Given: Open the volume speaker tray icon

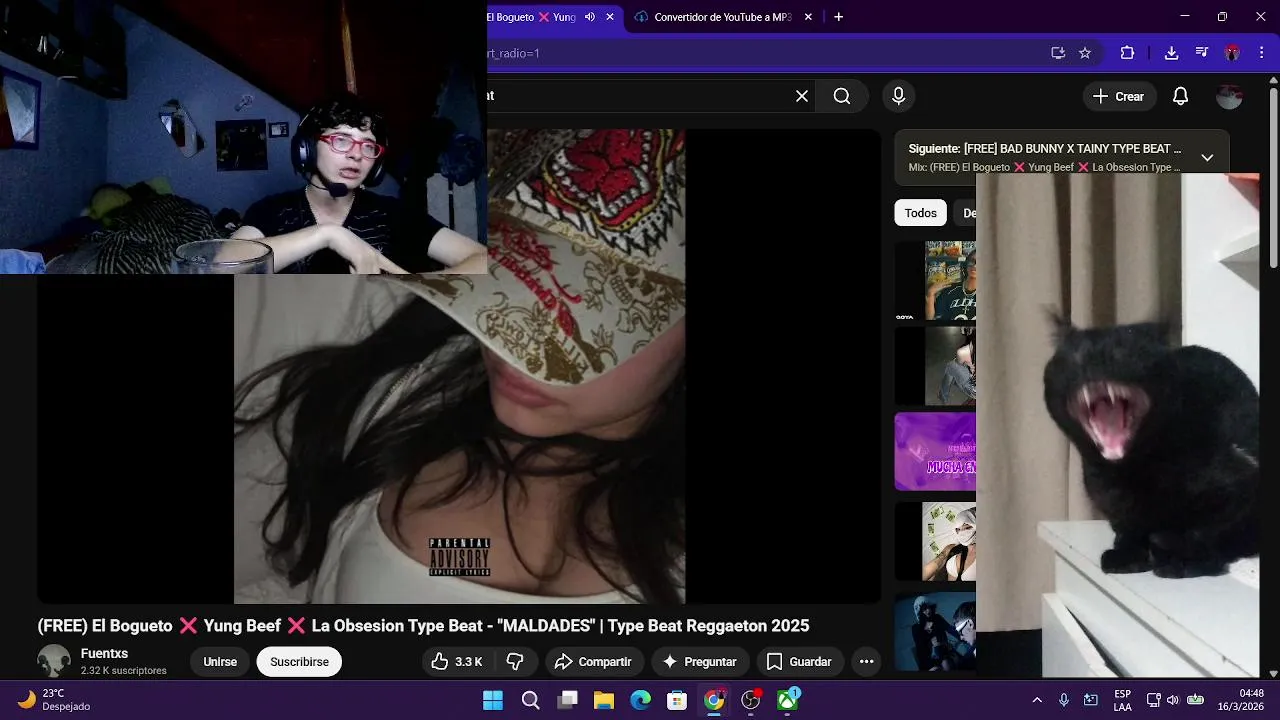Looking at the screenshot, I should (x=1173, y=700).
